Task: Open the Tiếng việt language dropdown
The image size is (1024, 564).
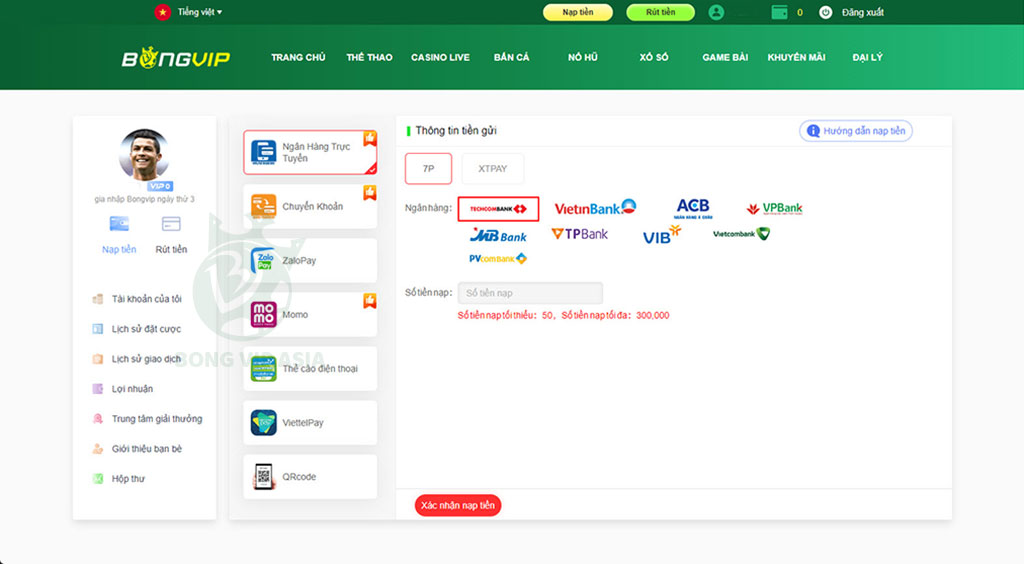Action: coord(199,12)
